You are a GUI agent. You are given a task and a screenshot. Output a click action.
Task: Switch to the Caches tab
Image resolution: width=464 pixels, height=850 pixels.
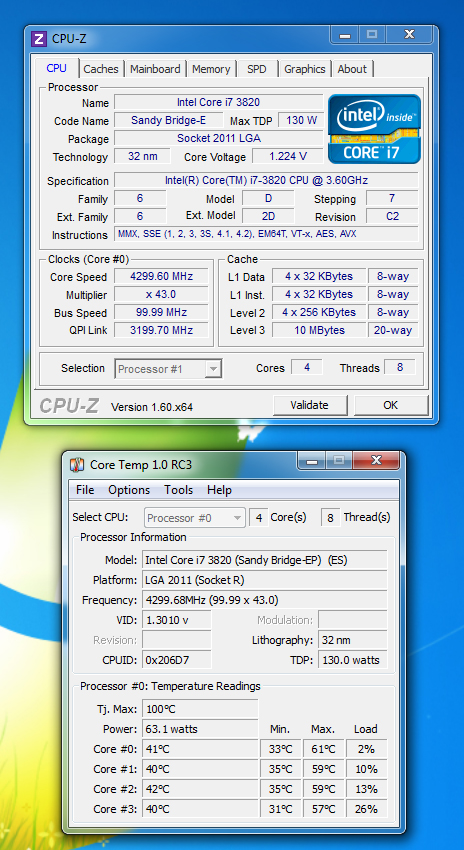(101, 69)
